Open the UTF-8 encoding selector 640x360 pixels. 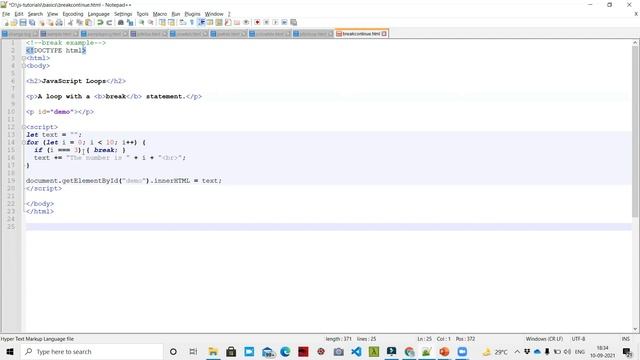(x=578, y=339)
